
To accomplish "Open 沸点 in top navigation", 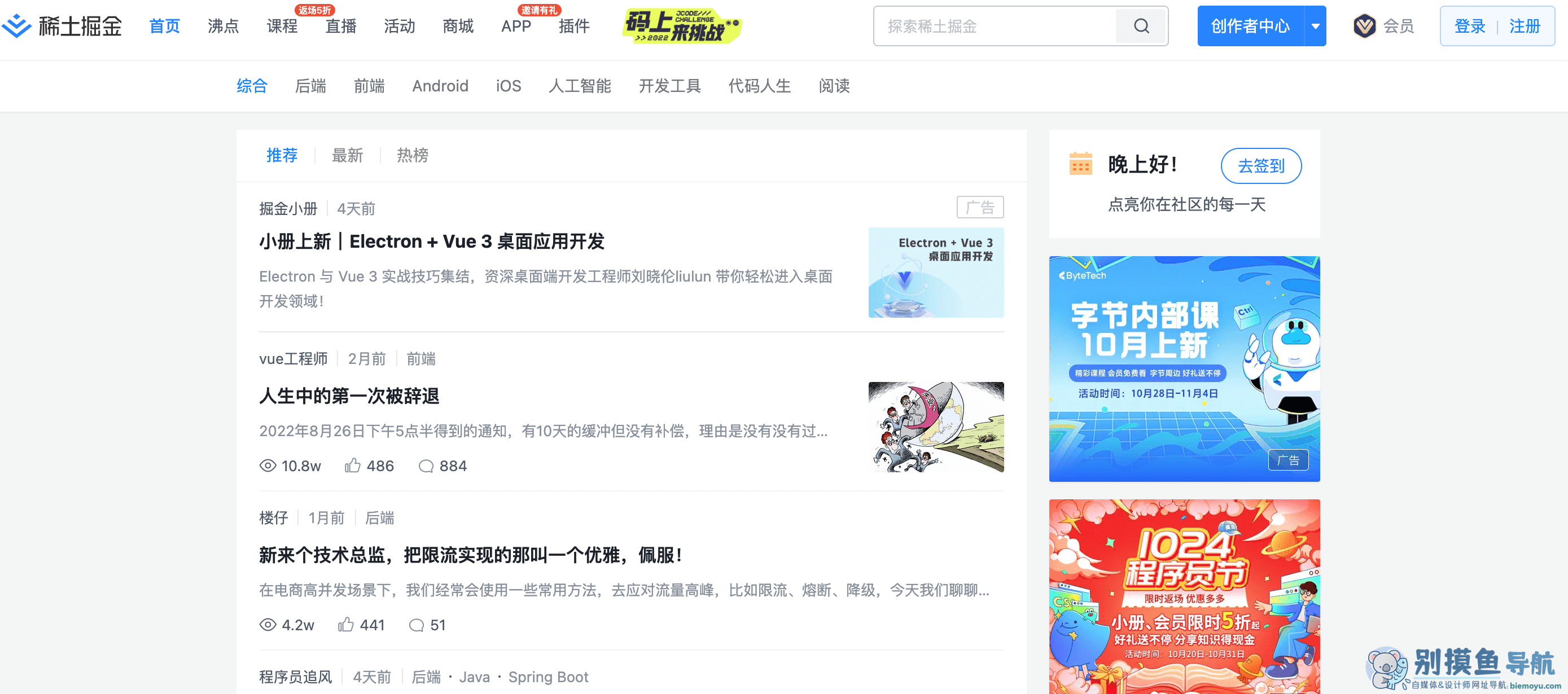I will tap(223, 26).
